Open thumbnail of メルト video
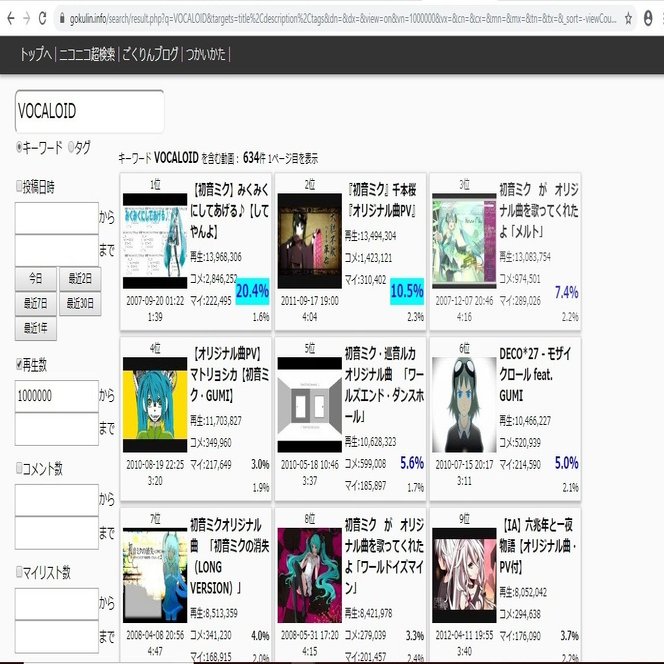Image resolution: width=664 pixels, height=664 pixels. coord(464,241)
